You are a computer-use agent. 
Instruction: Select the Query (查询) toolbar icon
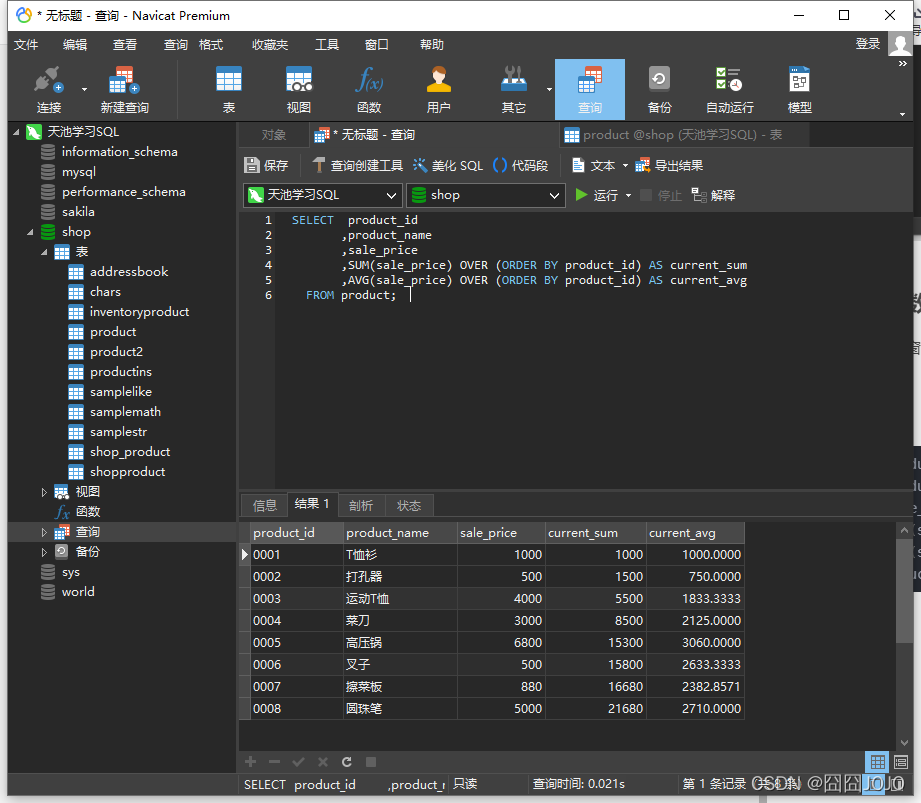pos(590,90)
